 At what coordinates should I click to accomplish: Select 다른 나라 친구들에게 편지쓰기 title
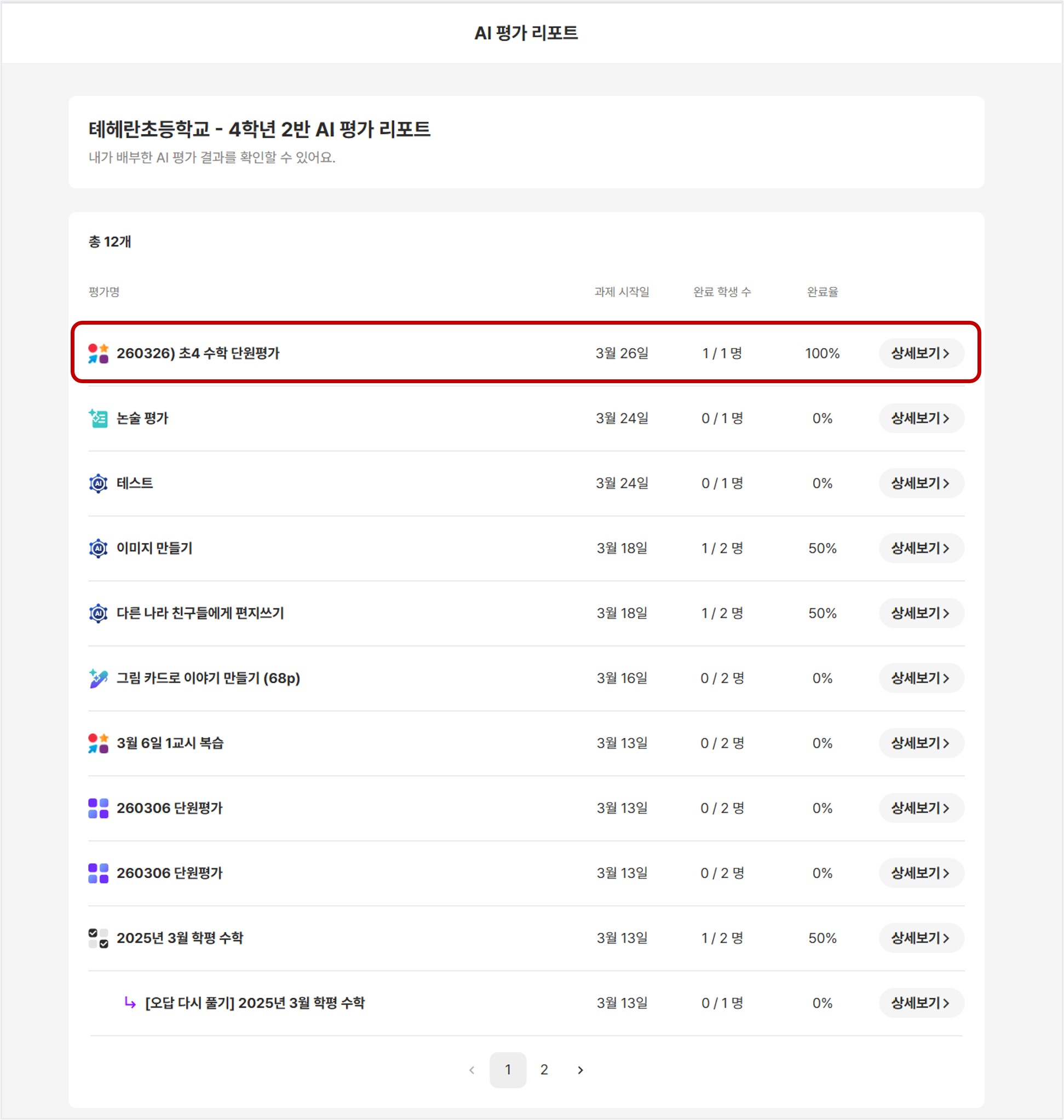(200, 614)
